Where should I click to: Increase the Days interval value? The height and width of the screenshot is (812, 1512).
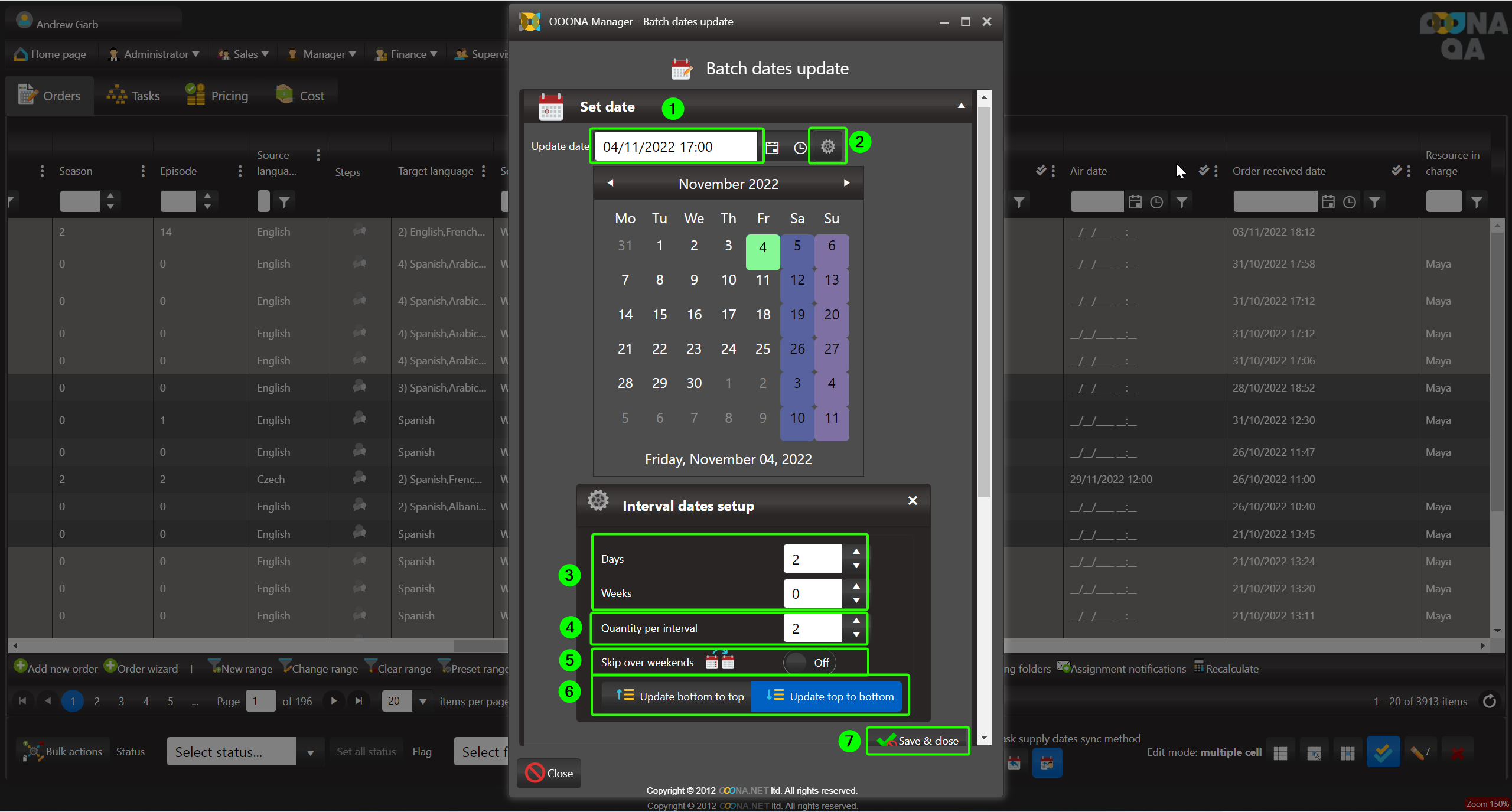(x=856, y=552)
